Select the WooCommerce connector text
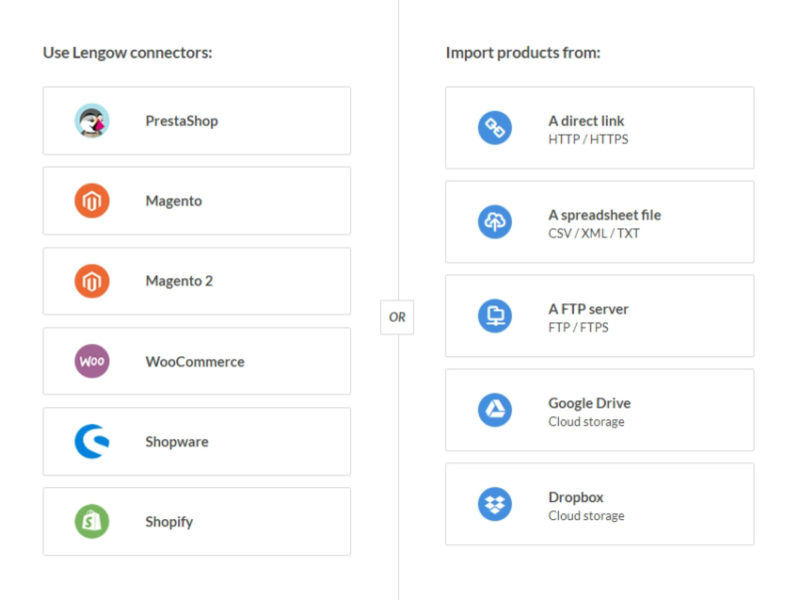Image resolution: width=800 pixels, height=600 pixels. (195, 362)
